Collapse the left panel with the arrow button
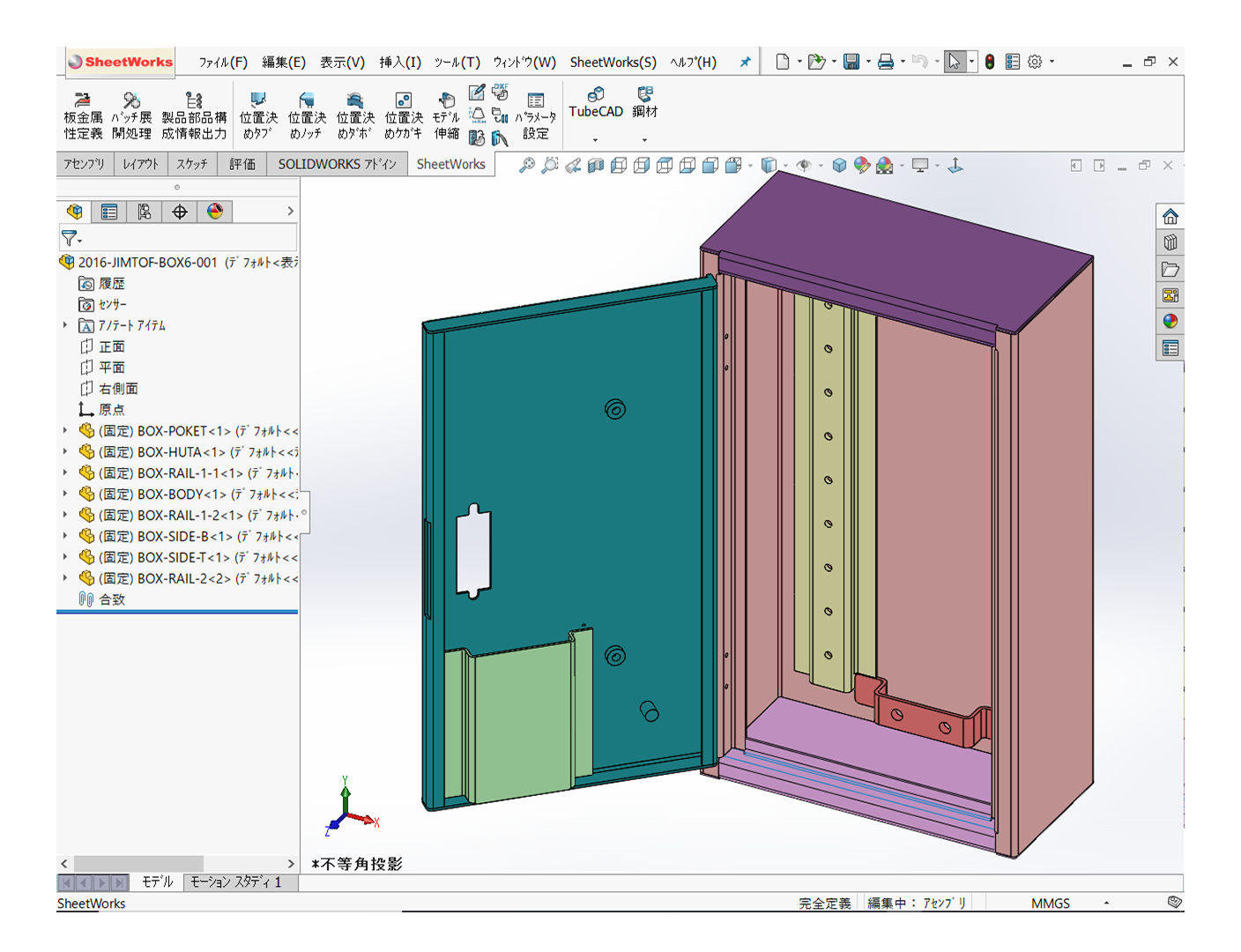The height and width of the screenshot is (952, 1241). (1076, 165)
